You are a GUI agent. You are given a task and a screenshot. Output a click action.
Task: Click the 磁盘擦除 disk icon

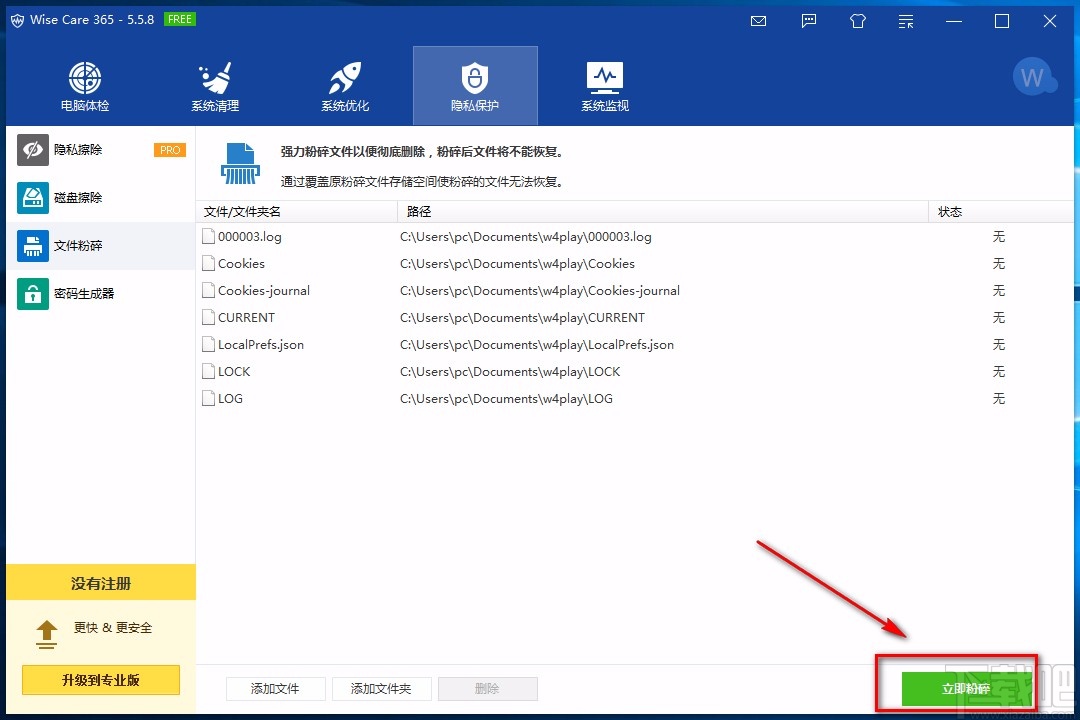[x=32, y=198]
